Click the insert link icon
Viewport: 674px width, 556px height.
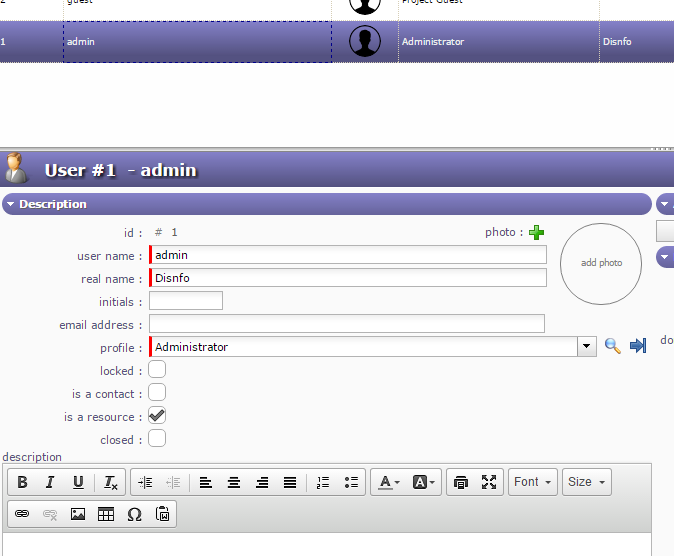click(x=22, y=514)
